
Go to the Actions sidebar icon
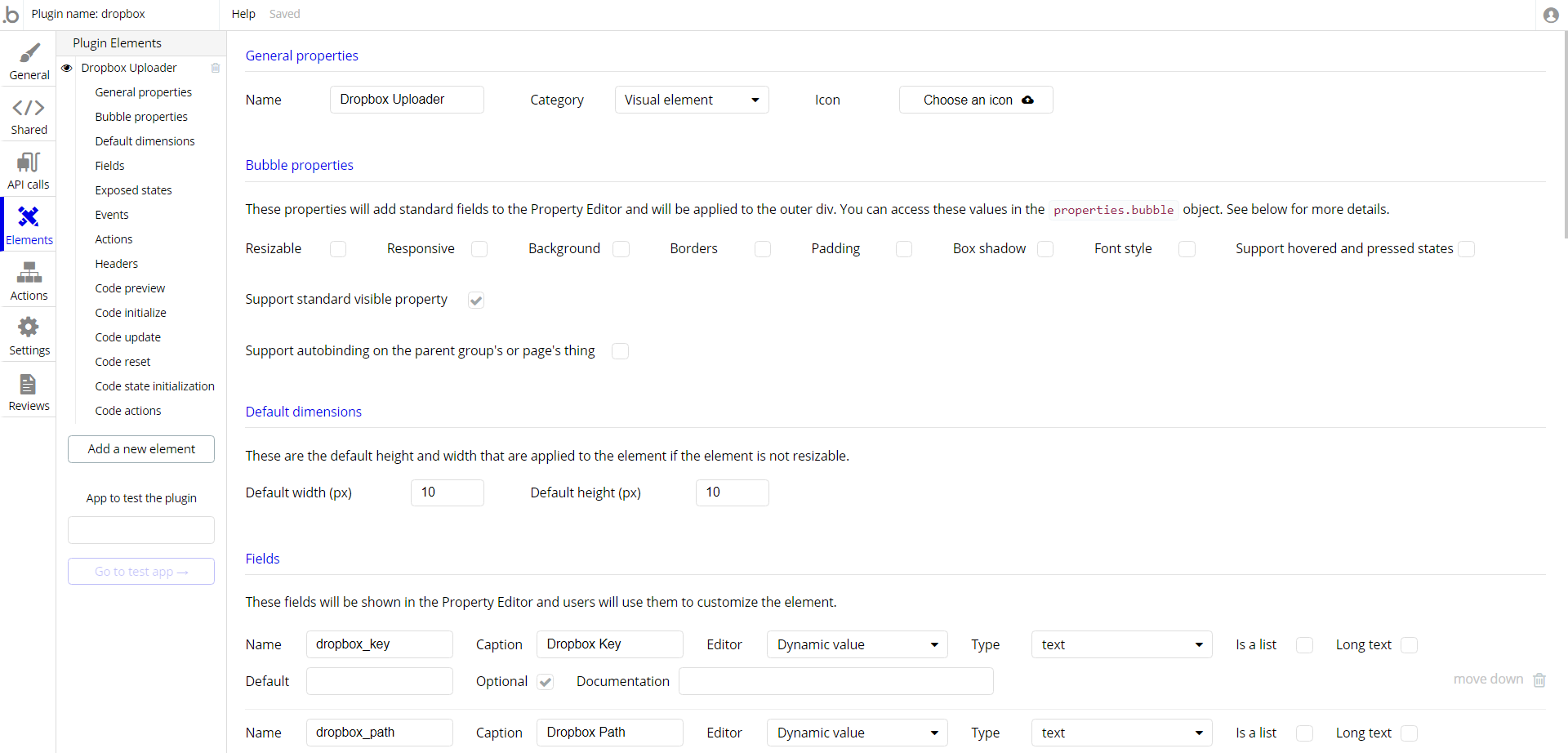tap(29, 274)
